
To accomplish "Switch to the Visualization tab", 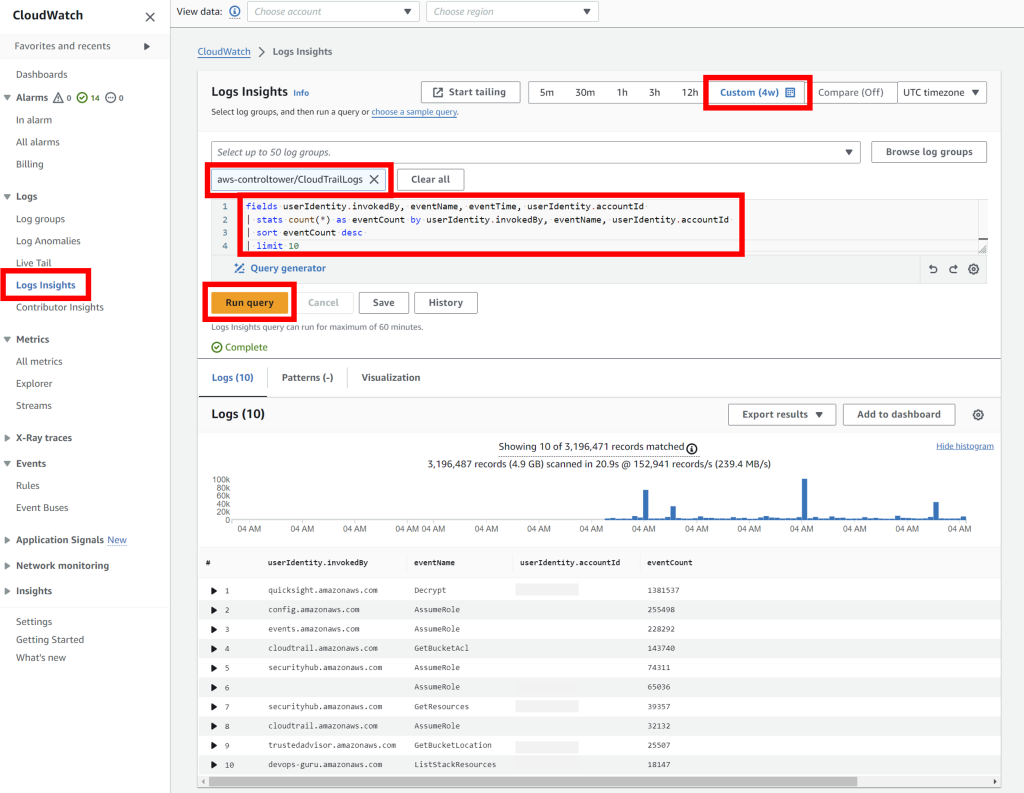I will (x=390, y=377).
